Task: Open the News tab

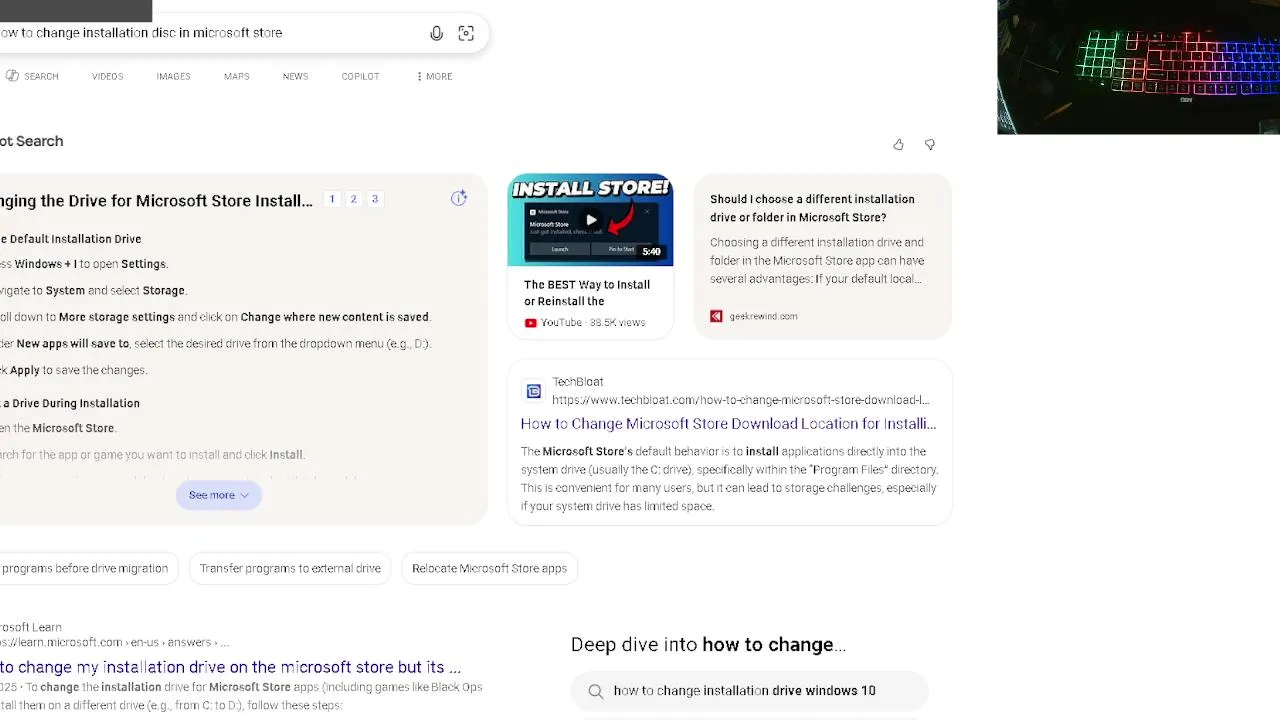Action: click(x=295, y=76)
